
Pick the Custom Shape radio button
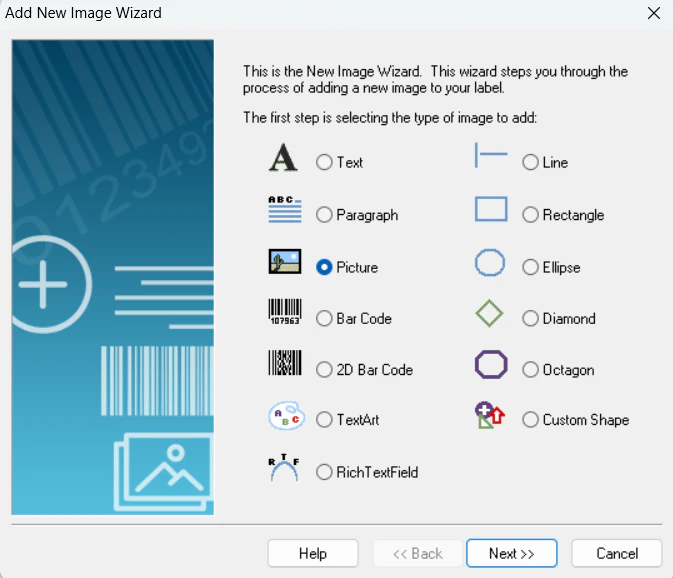point(531,419)
